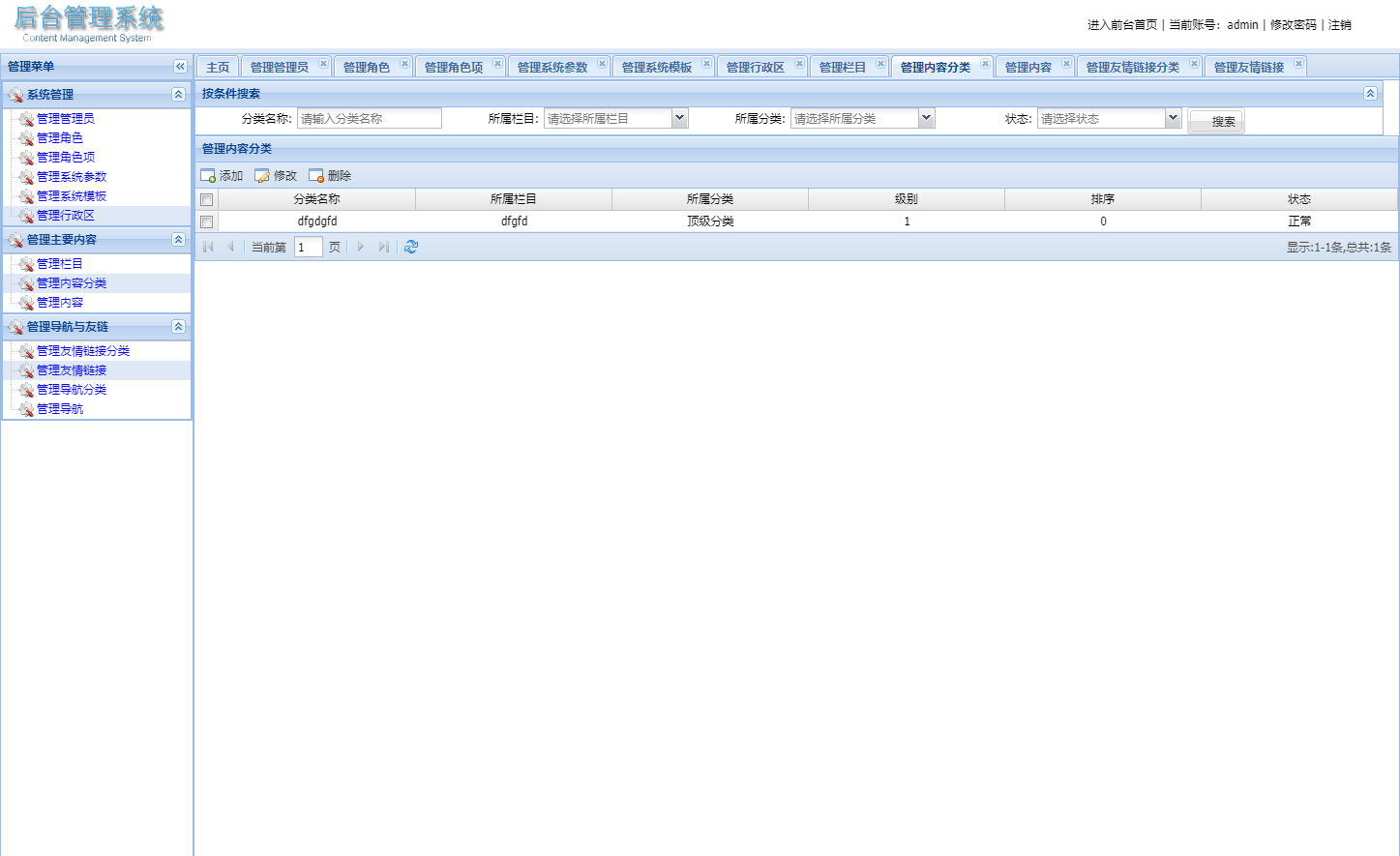Image resolution: width=1400 pixels, height=856 pixels.
Task: Click inside the page number input field
Action: coord(308,247)
